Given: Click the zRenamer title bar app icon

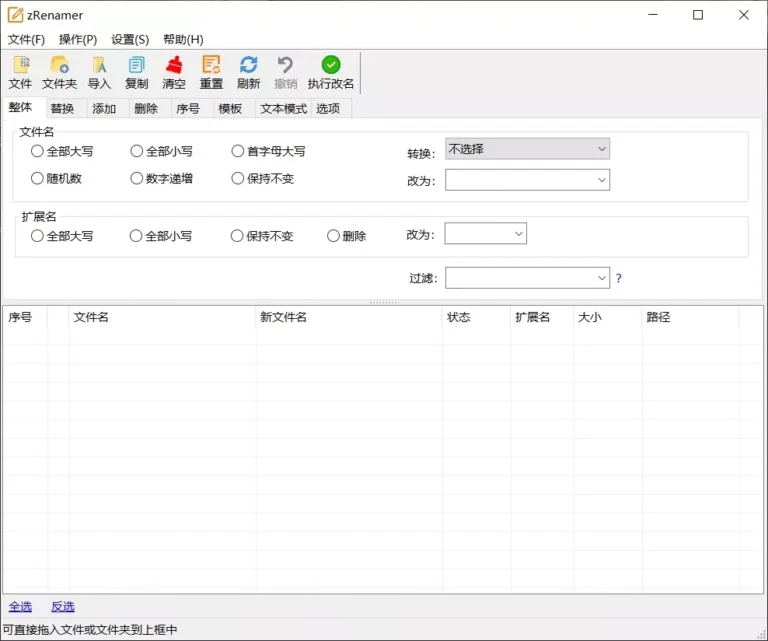Looking at the screenshot, I should [x=15, y=15].
